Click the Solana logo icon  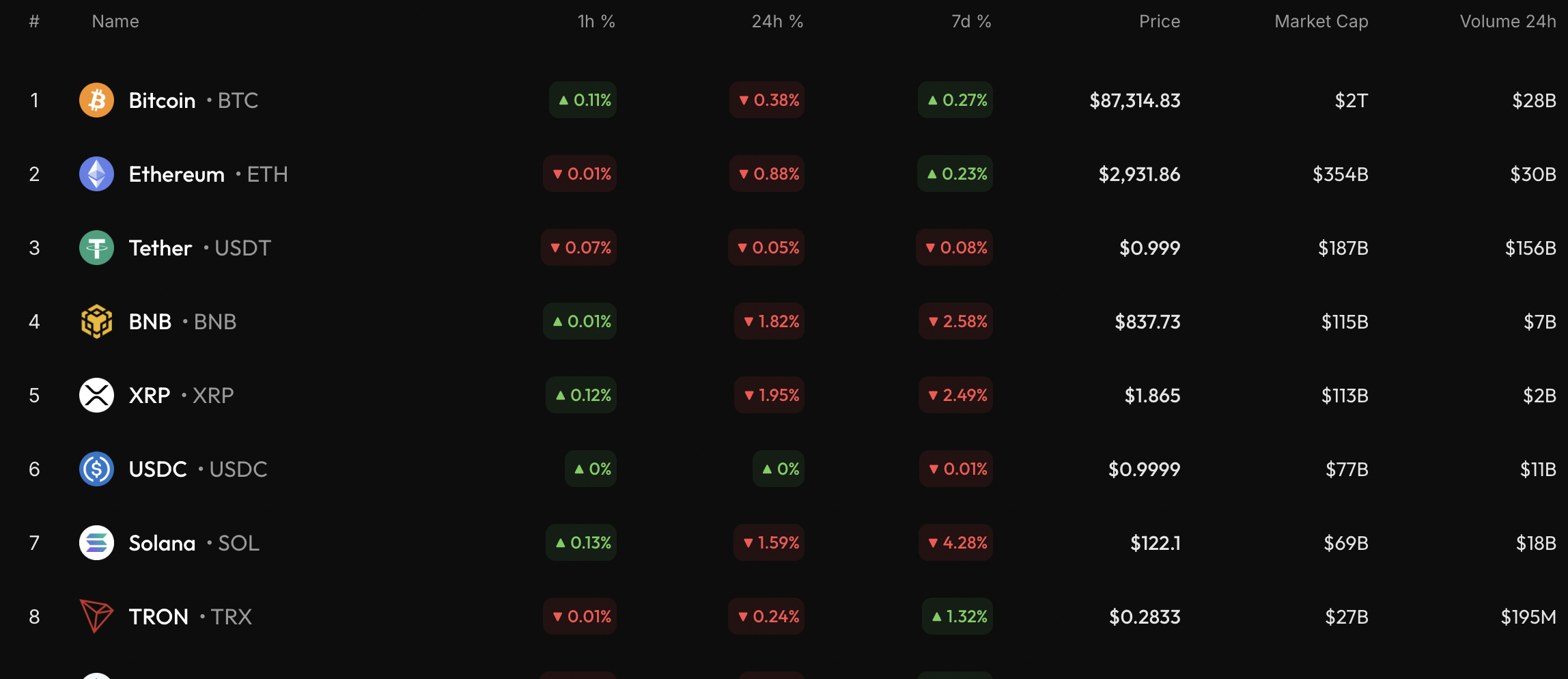click(x=96, y=543)
